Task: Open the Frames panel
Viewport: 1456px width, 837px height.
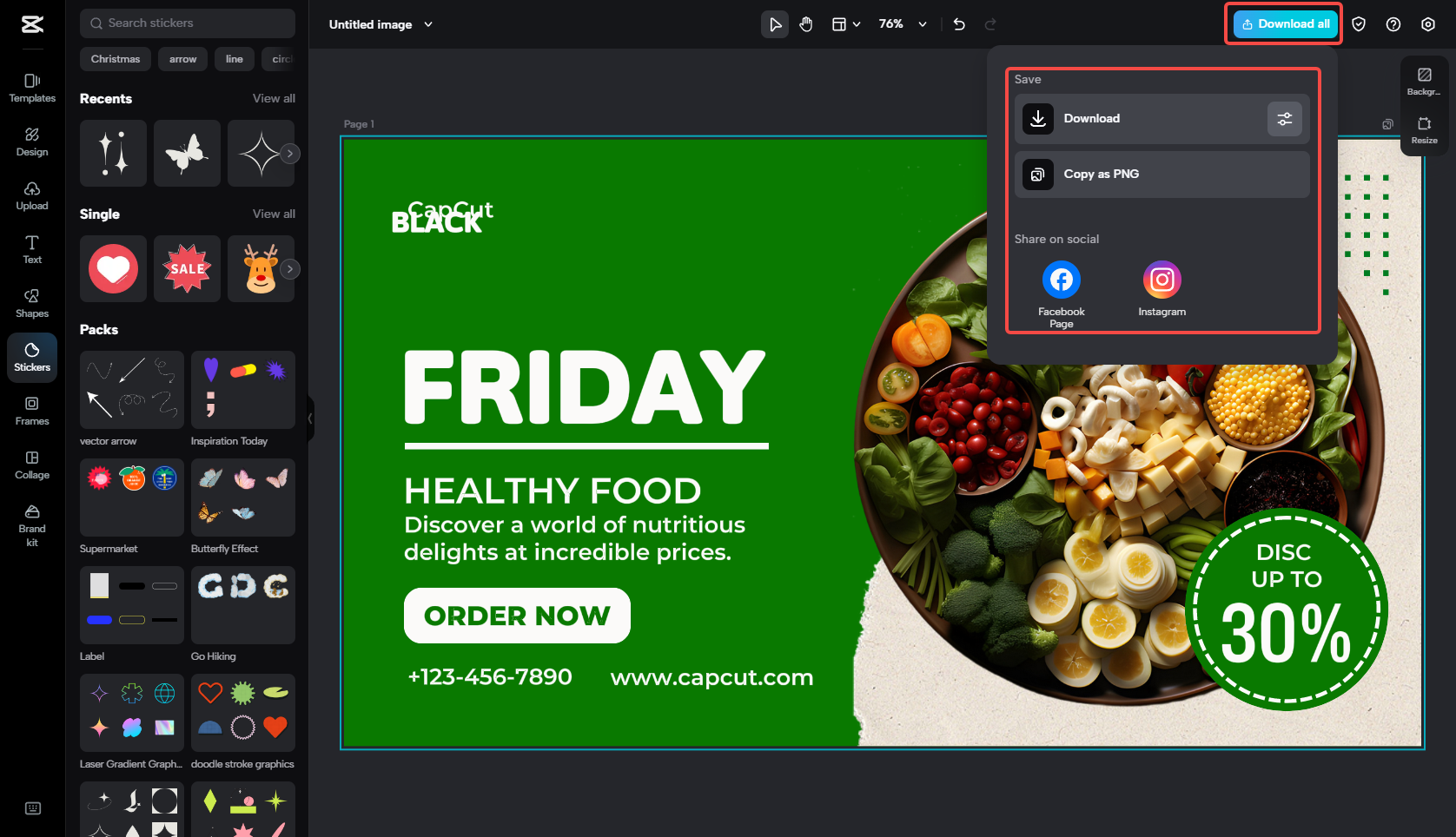Action: click(32, 411)
